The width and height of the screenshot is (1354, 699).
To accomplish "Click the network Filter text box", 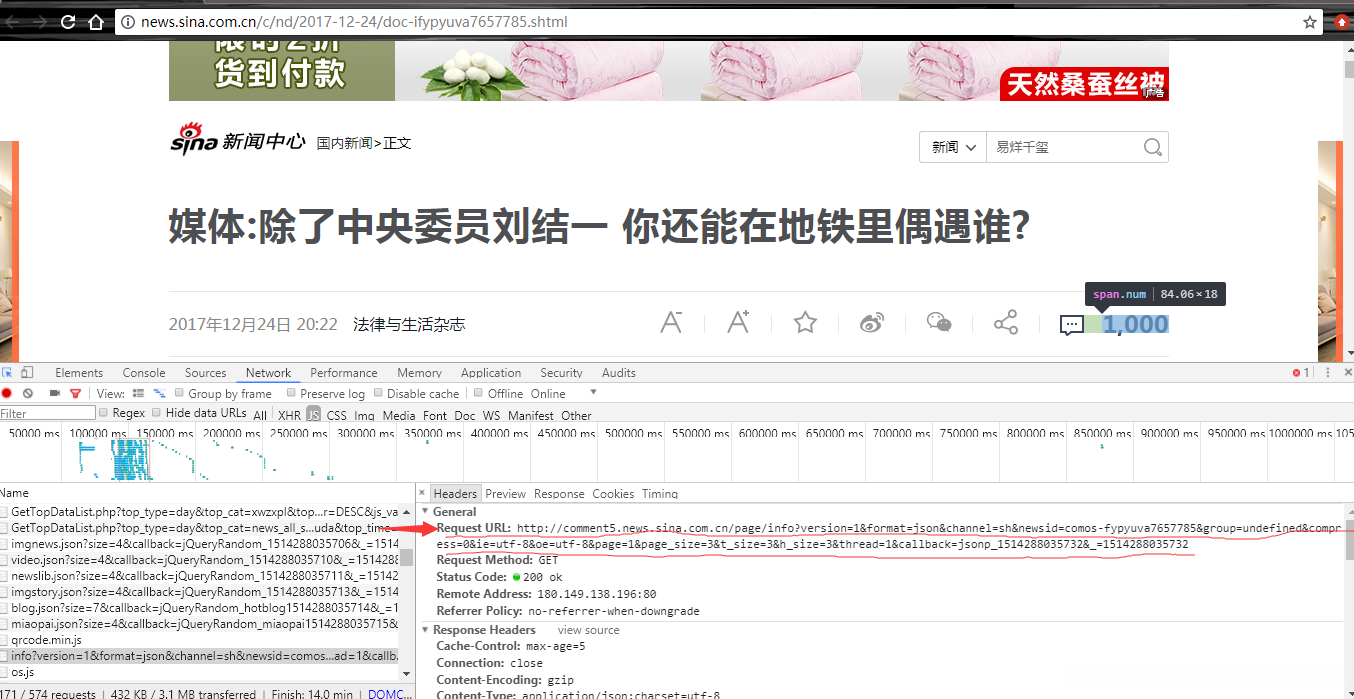I will 47,413.
